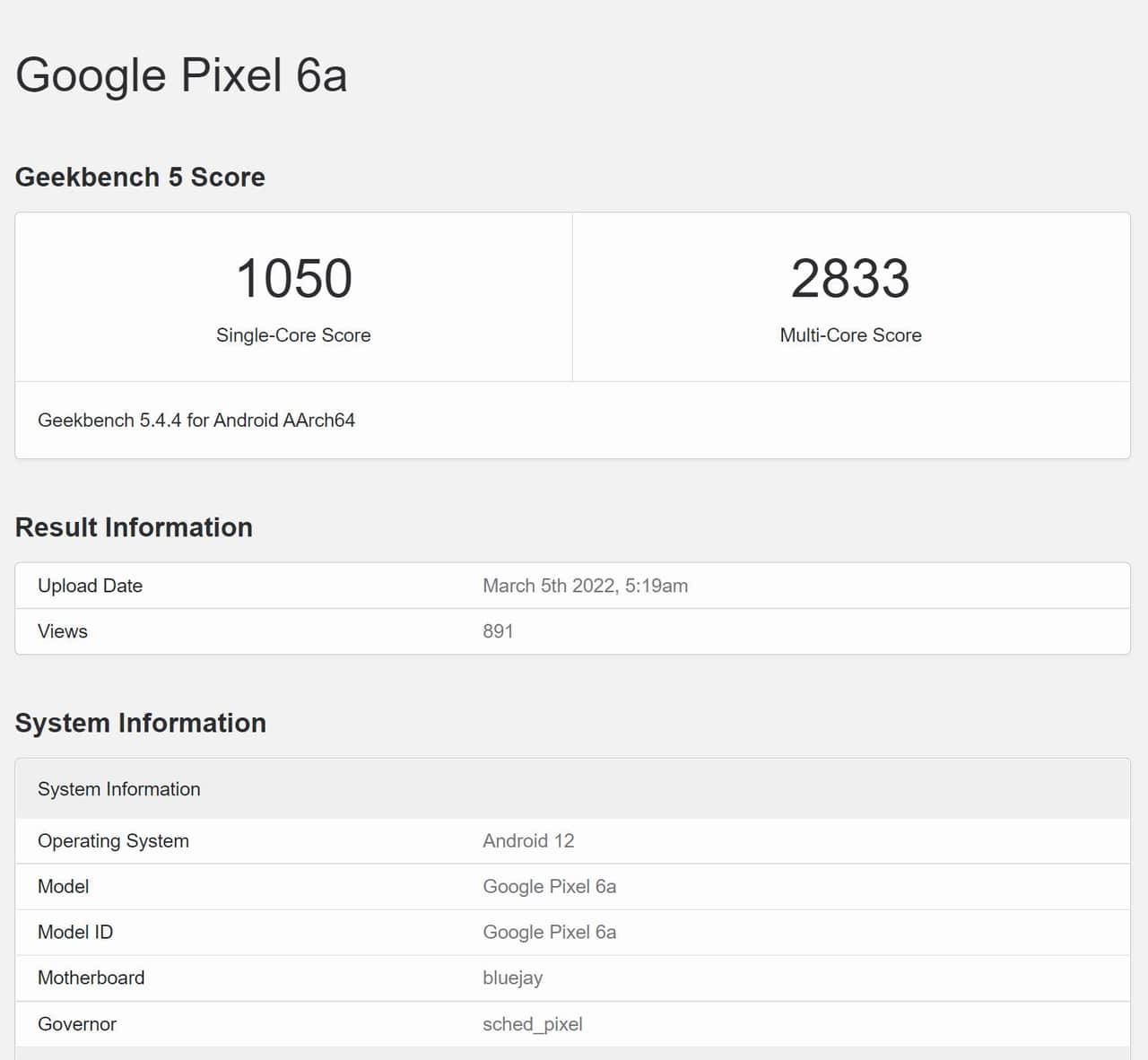Click Google Pixel 6a in the Model row
The image size is (1148, 1060).
click(x=549, y=887)
